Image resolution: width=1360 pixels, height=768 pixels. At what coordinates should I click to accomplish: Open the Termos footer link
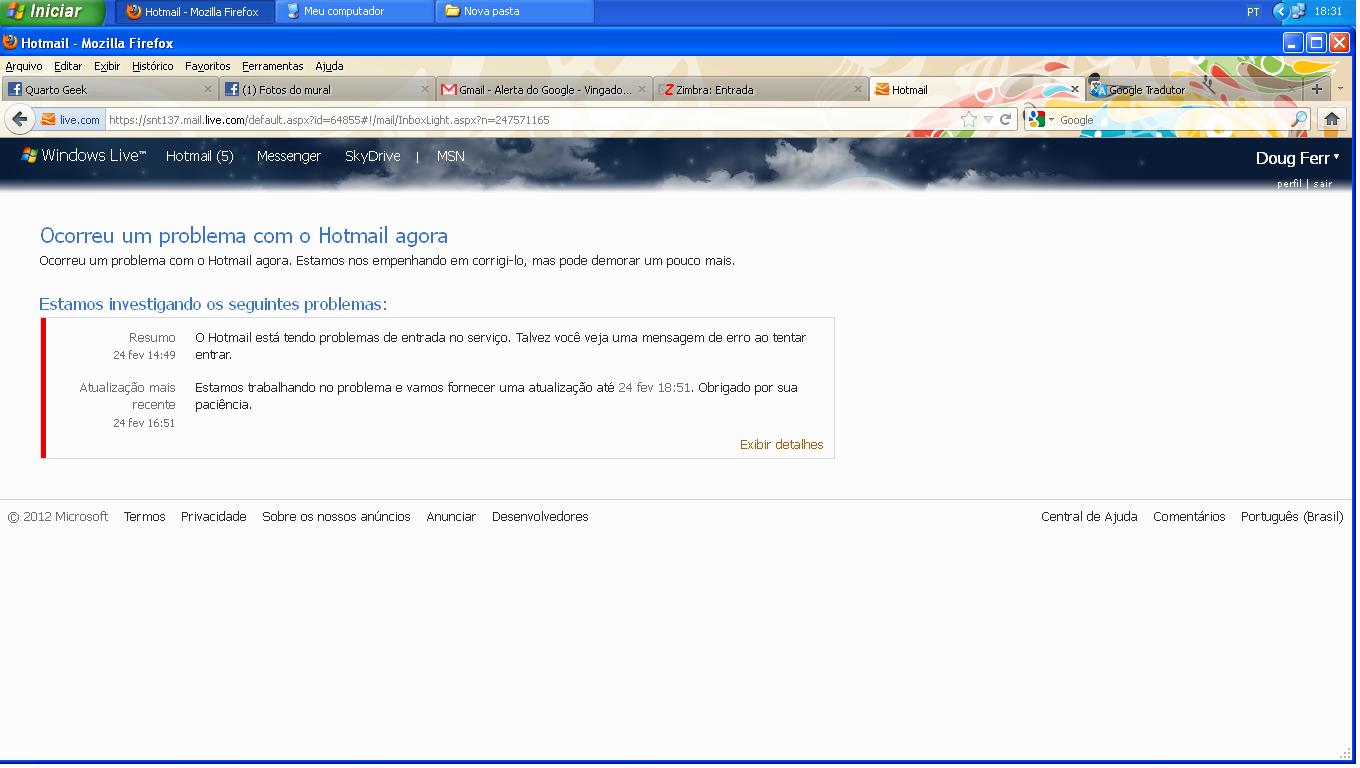click(145, 517)
